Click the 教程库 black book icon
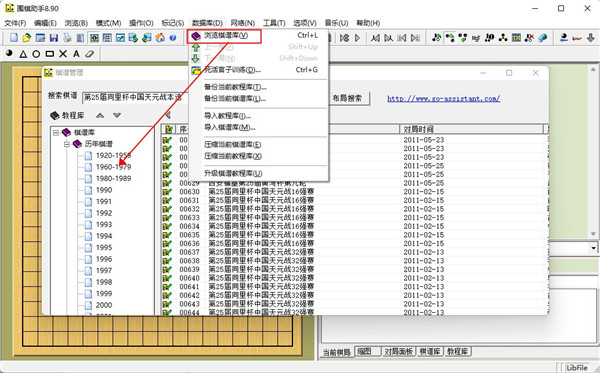This screenshot has width=600, height=373. coord(55,115)
